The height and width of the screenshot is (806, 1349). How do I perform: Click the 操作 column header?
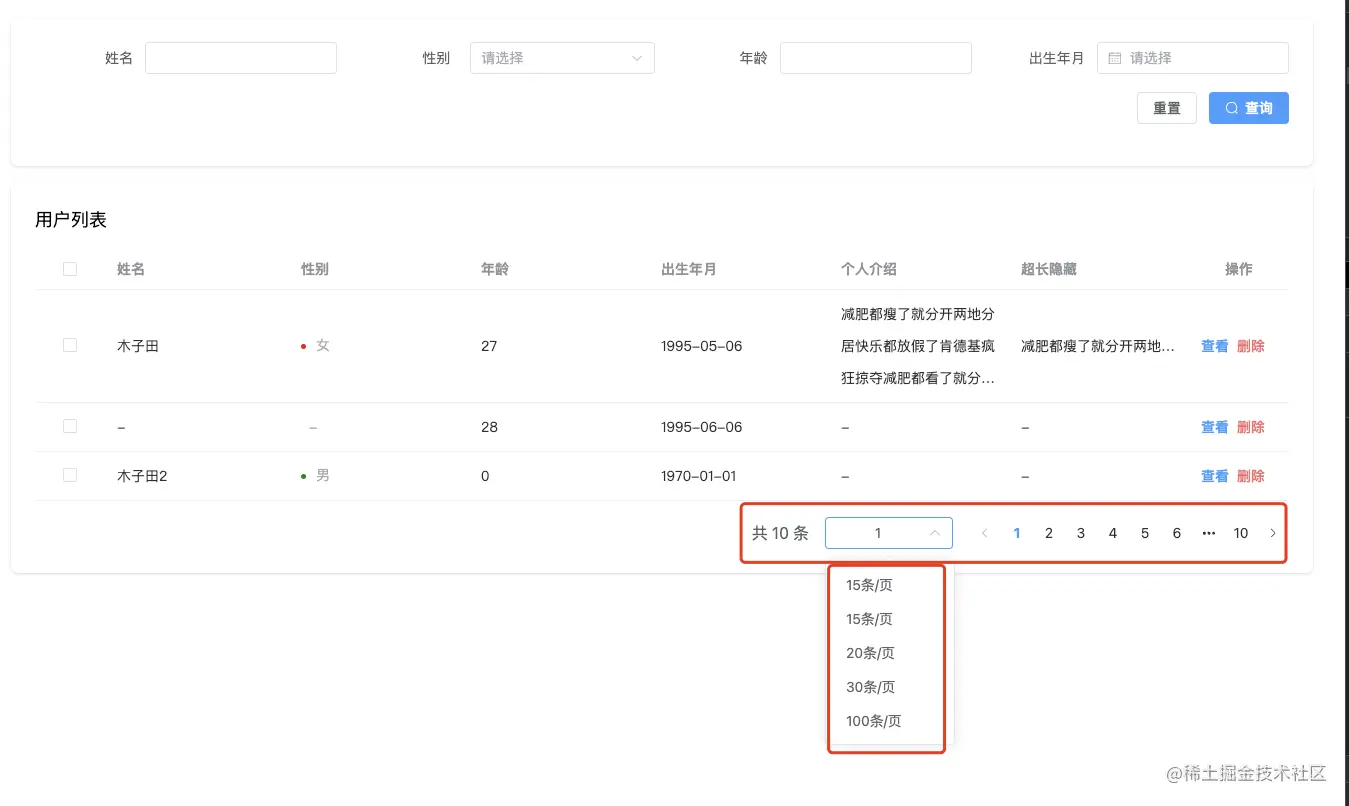[1239, 269]
